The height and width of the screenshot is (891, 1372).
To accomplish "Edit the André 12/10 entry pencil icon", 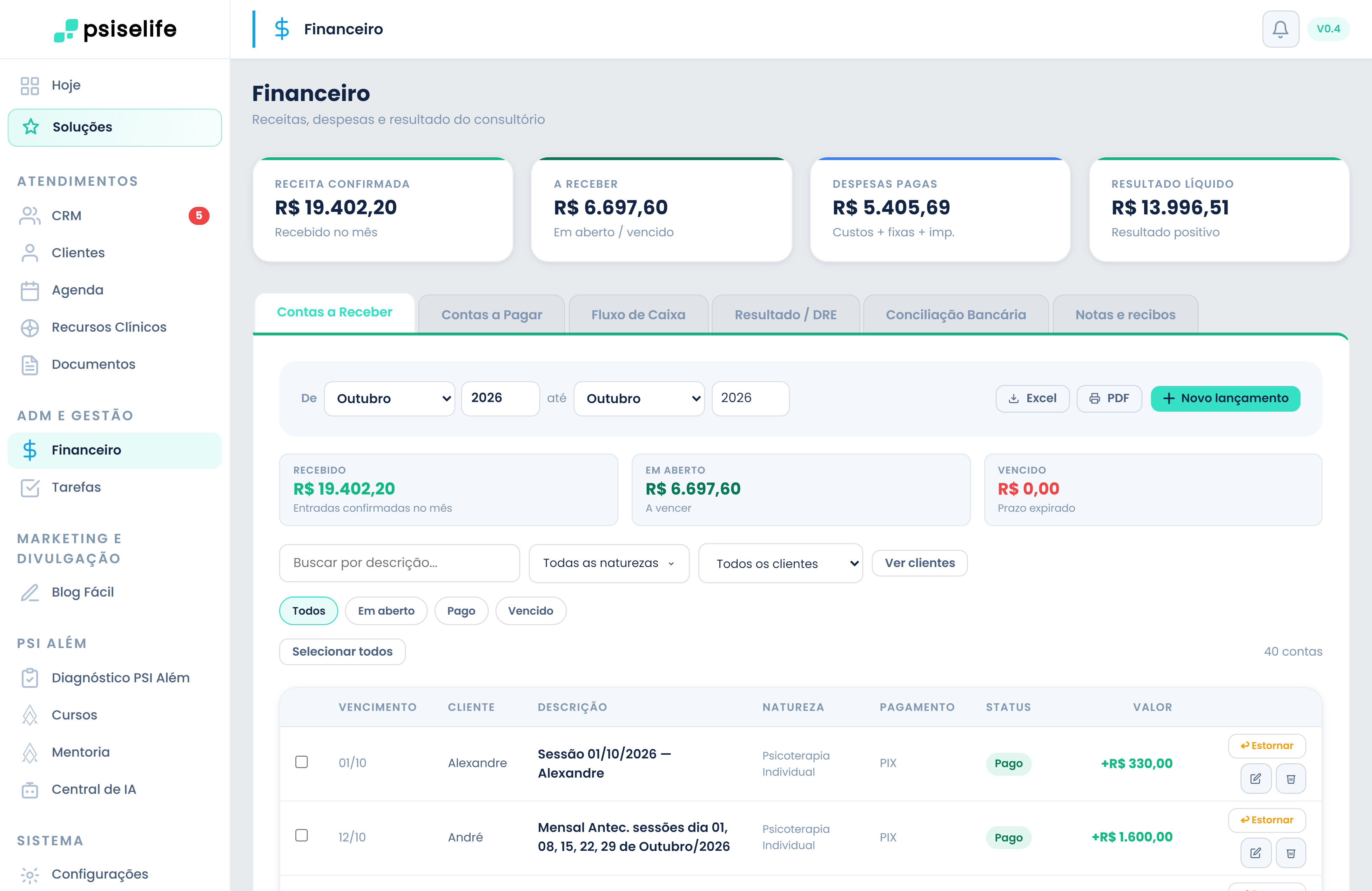I will 1255,852.
